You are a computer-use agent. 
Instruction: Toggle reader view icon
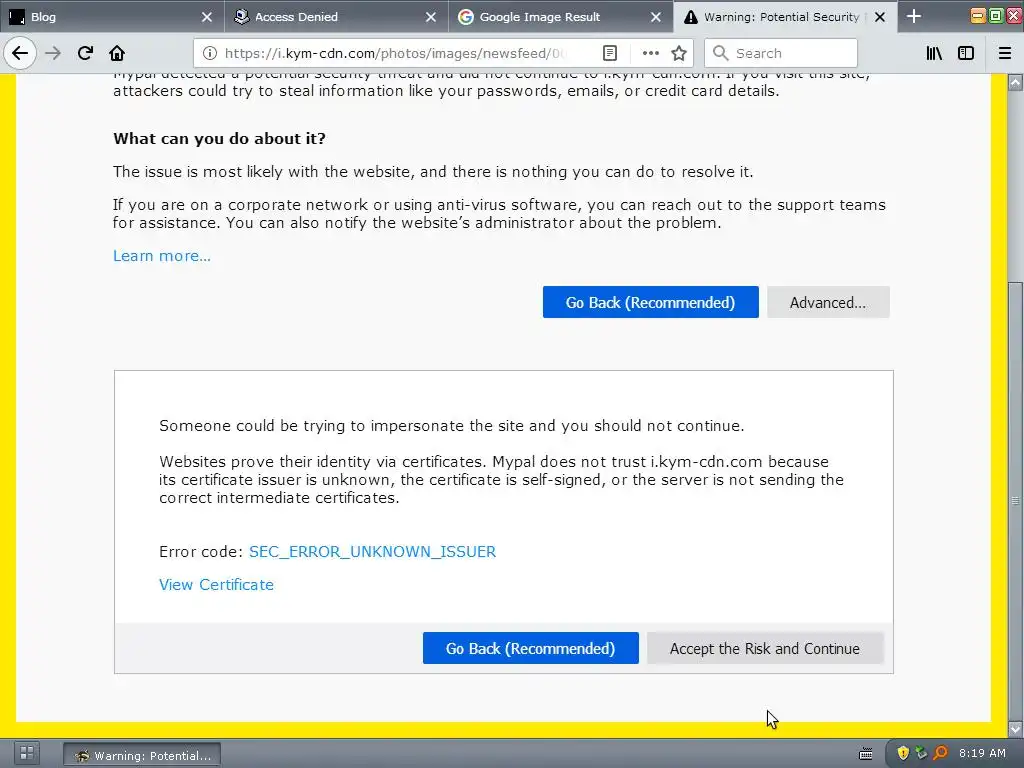pos(610,53)
